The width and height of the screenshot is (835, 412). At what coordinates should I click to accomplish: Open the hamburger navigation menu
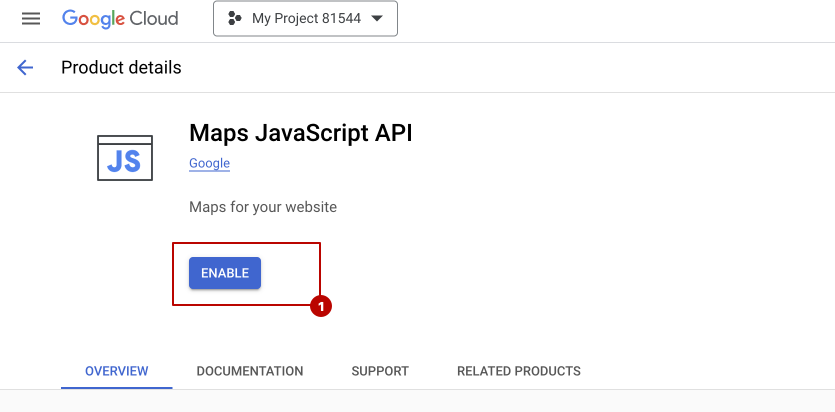pos(31,19)
